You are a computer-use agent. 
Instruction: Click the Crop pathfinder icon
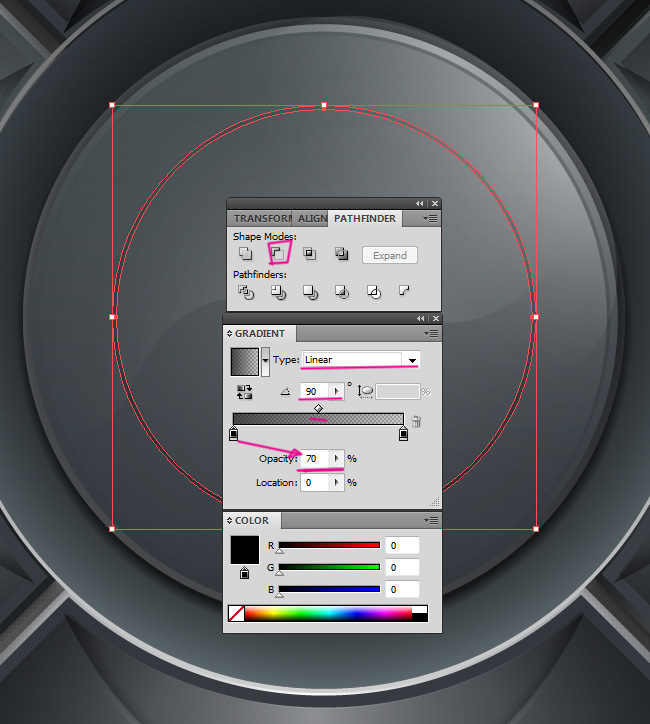(x=342, y=292)
